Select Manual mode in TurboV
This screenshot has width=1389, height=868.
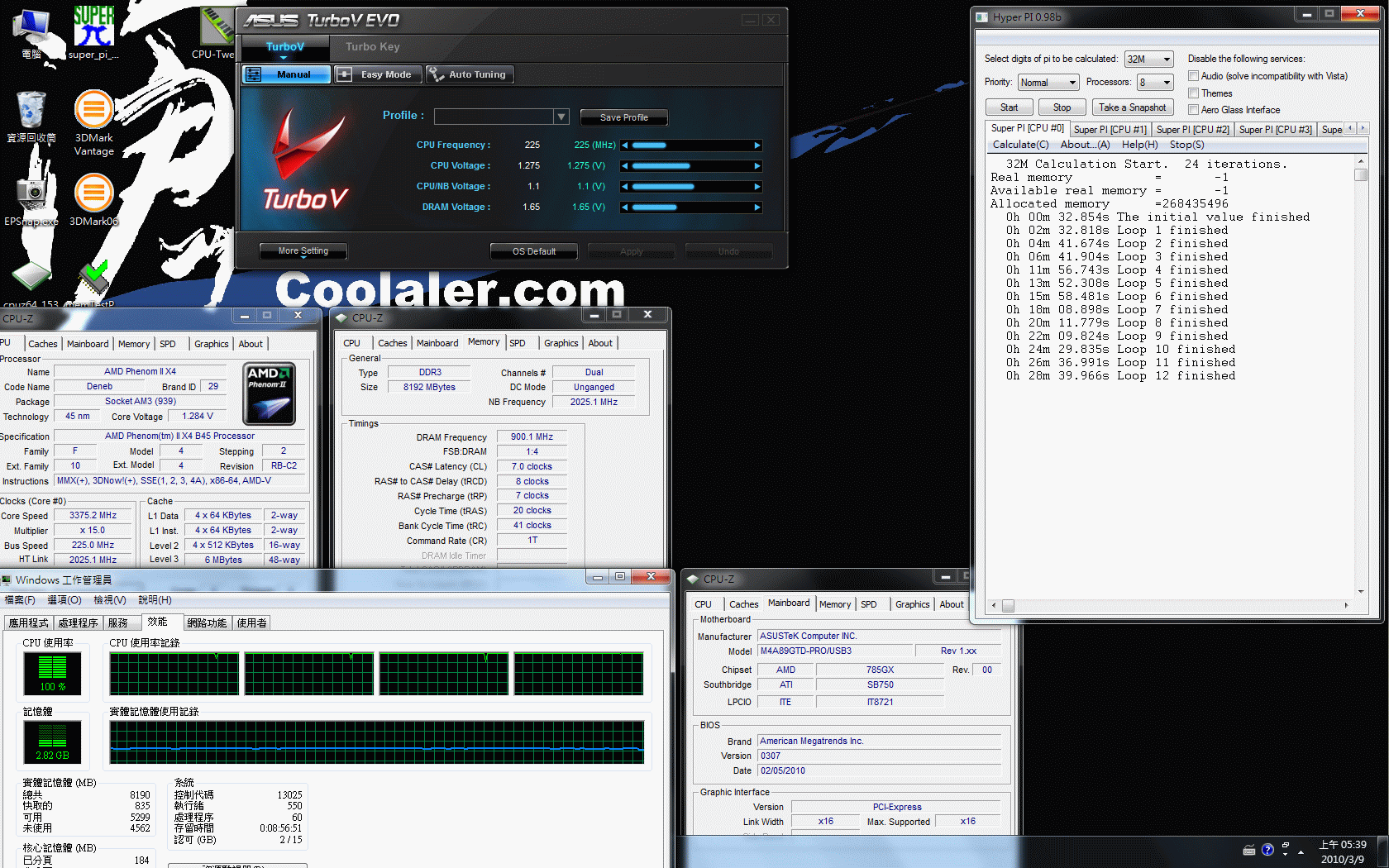pos(286,74)
